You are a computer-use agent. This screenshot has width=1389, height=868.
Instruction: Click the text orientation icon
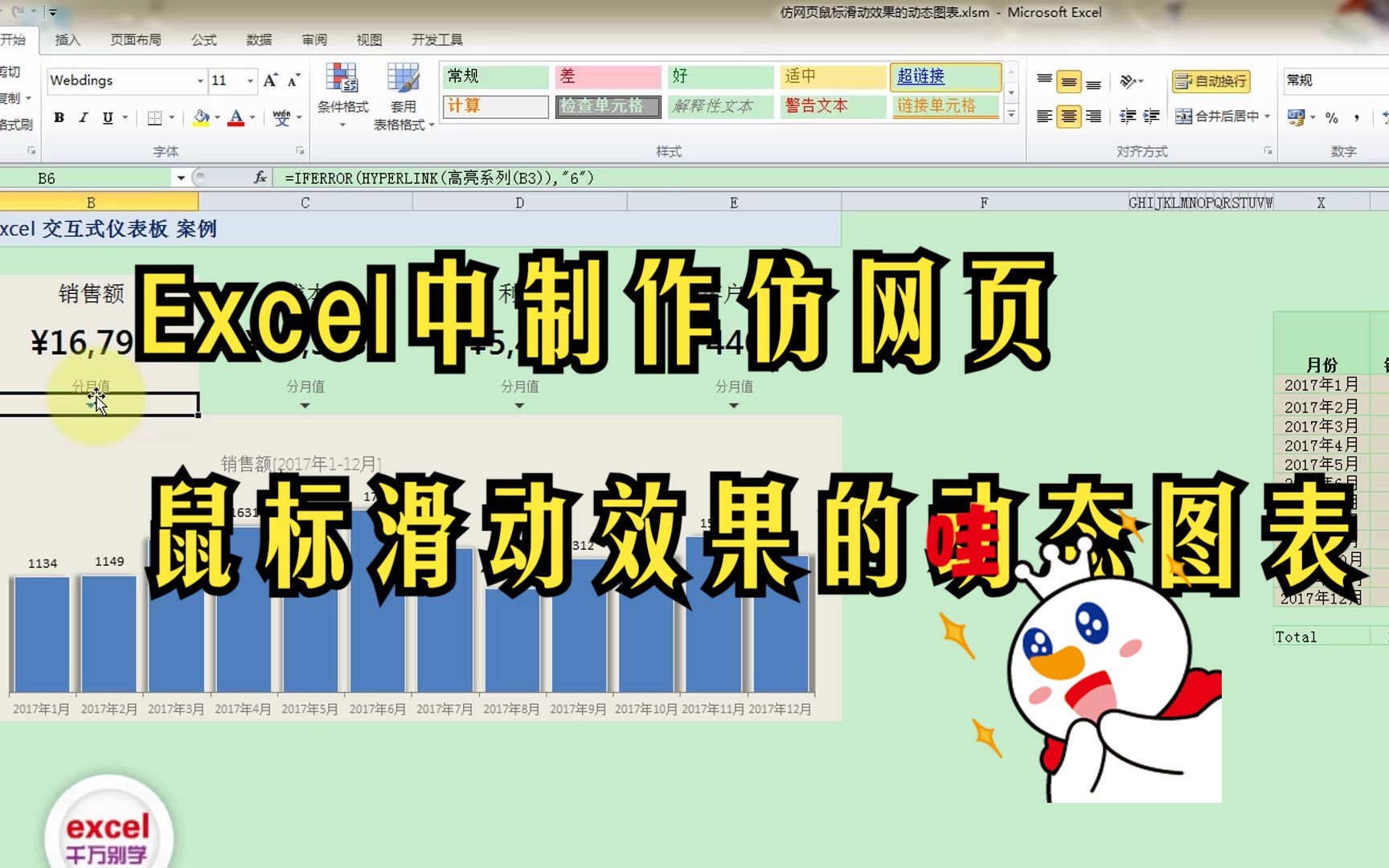click(x=1128, y=80)
